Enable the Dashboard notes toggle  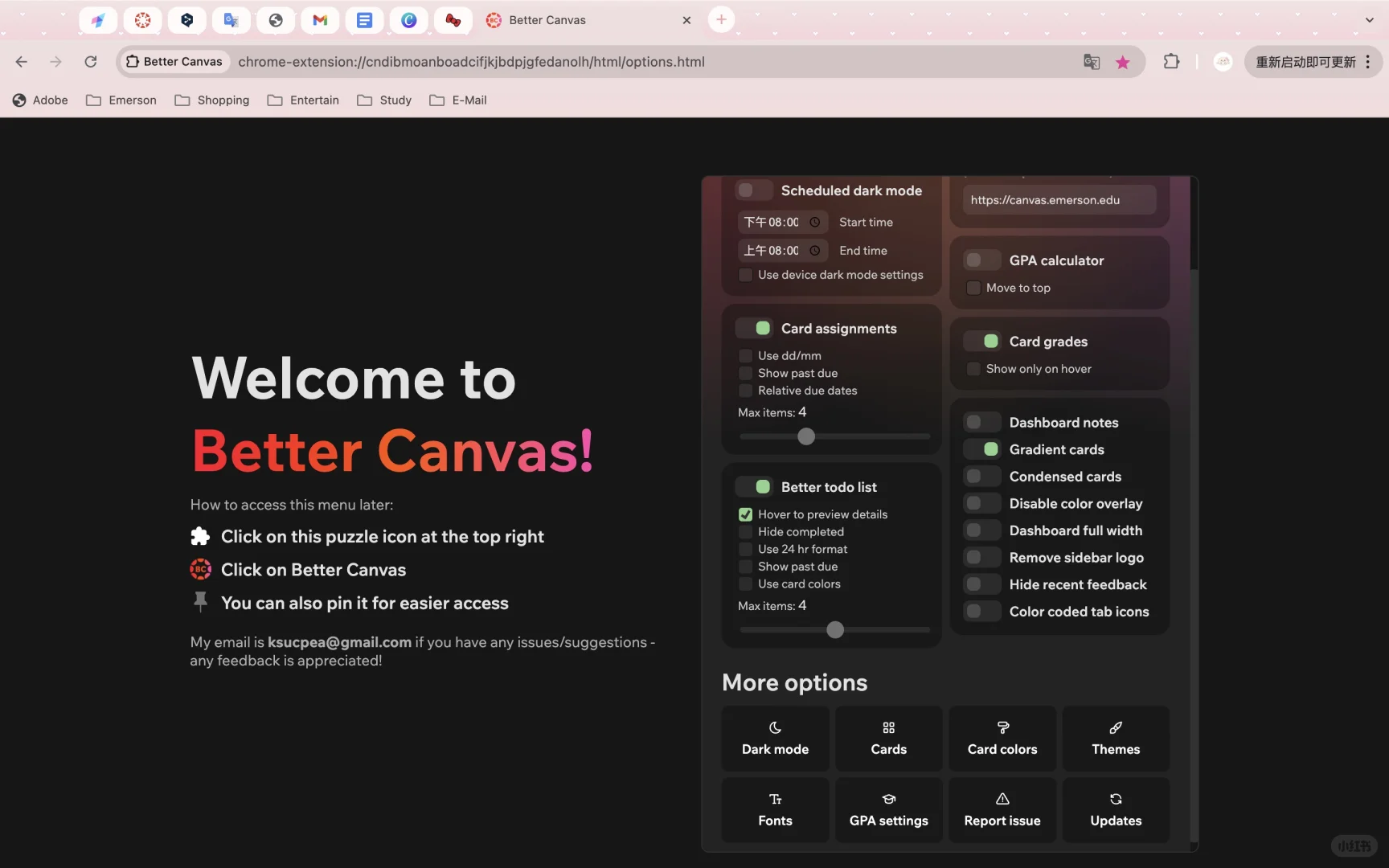(x=981, y=422)
